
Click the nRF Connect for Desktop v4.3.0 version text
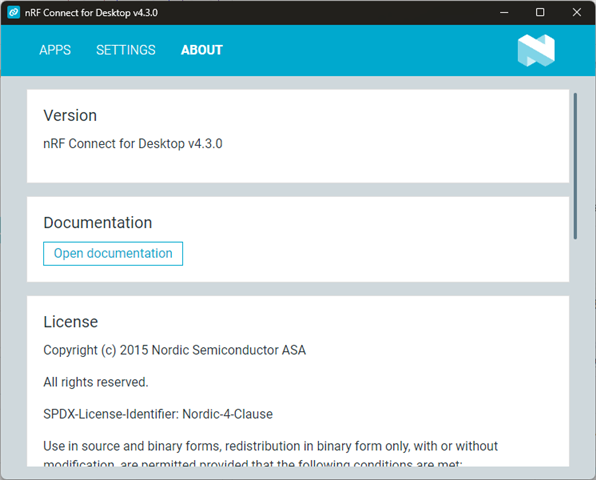tap(133, 144)
